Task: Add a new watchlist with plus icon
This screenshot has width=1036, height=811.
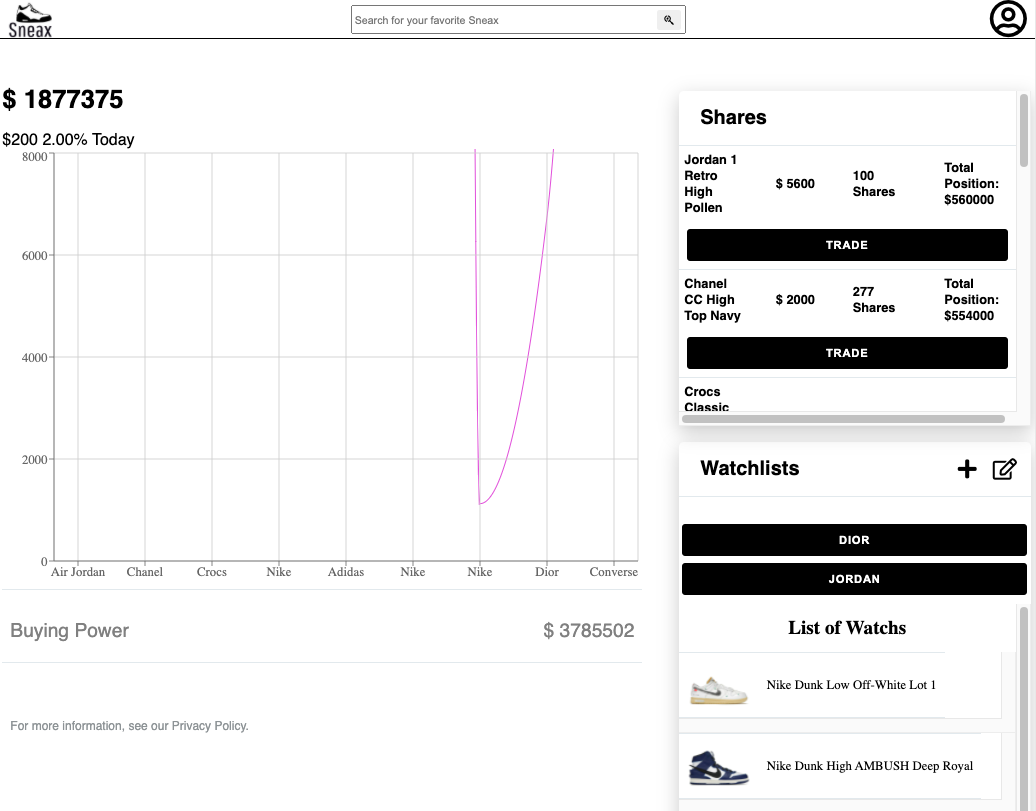Action: click(967, 469)
